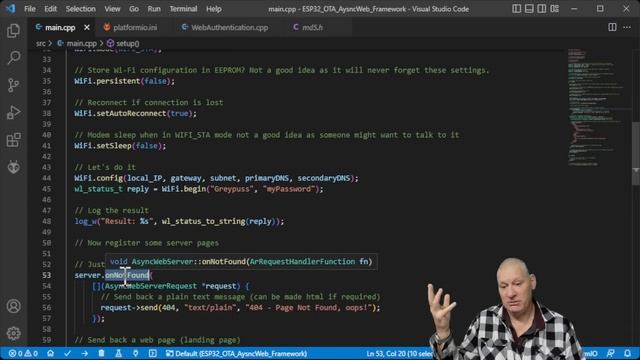
Task: Close the main.cpp tab
Action: pyautogui.click(x=87, y=27)
